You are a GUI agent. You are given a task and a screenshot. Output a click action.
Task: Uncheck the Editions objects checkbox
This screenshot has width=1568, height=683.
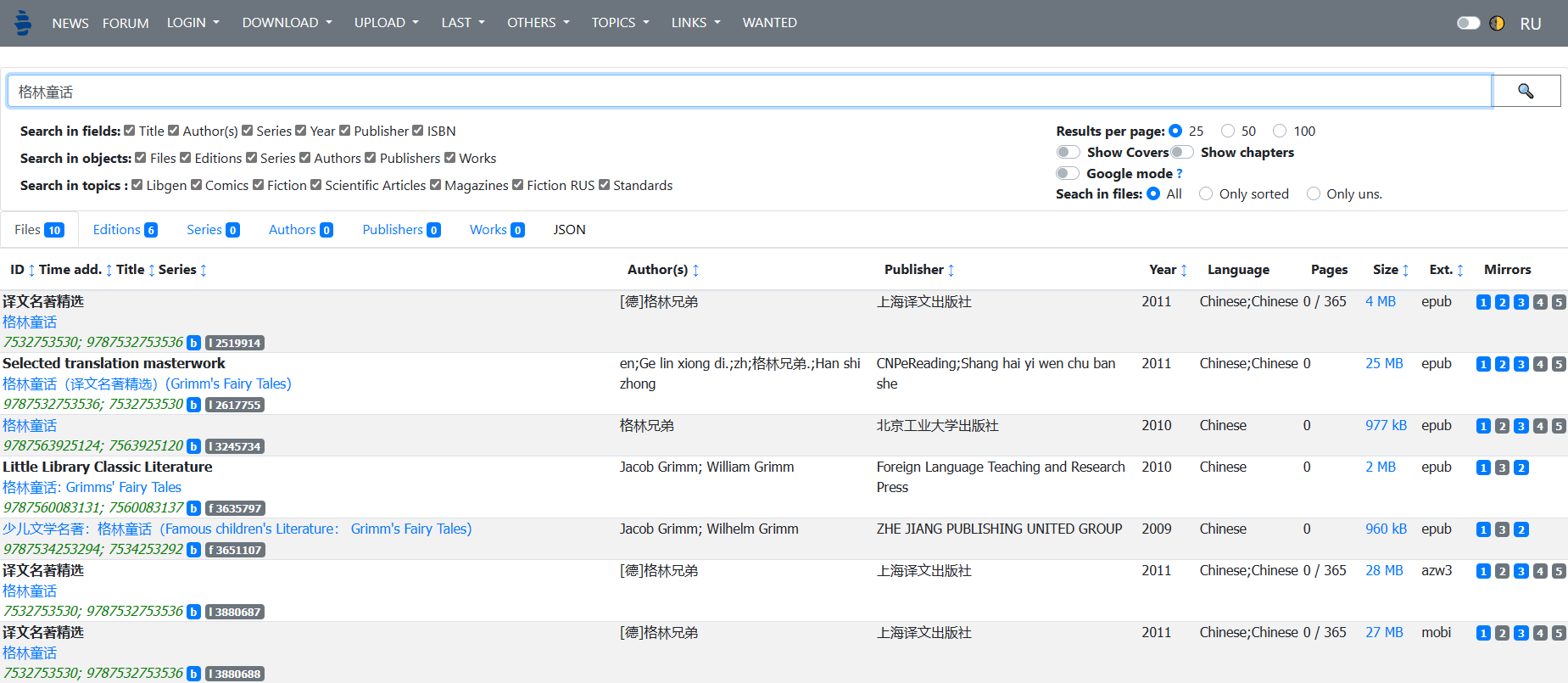click(x=186, y=158)
